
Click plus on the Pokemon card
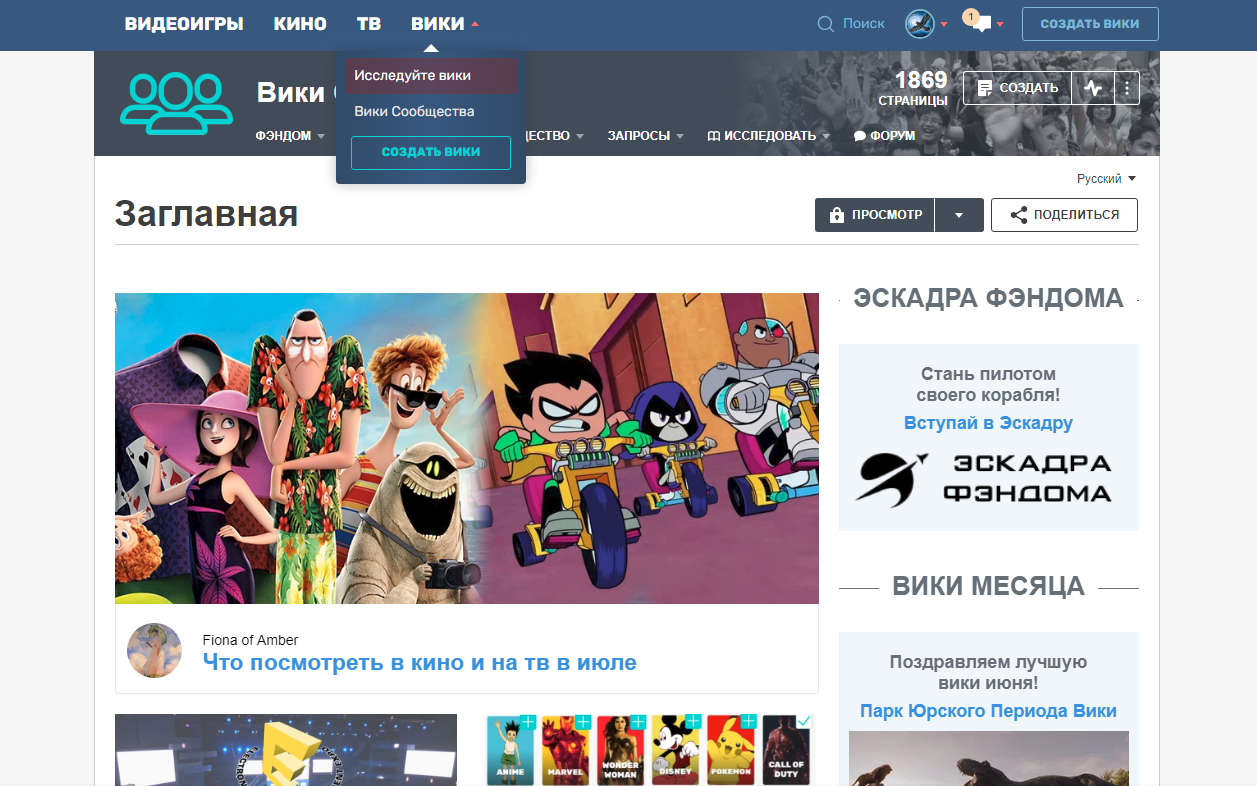[x=748, y=722]
